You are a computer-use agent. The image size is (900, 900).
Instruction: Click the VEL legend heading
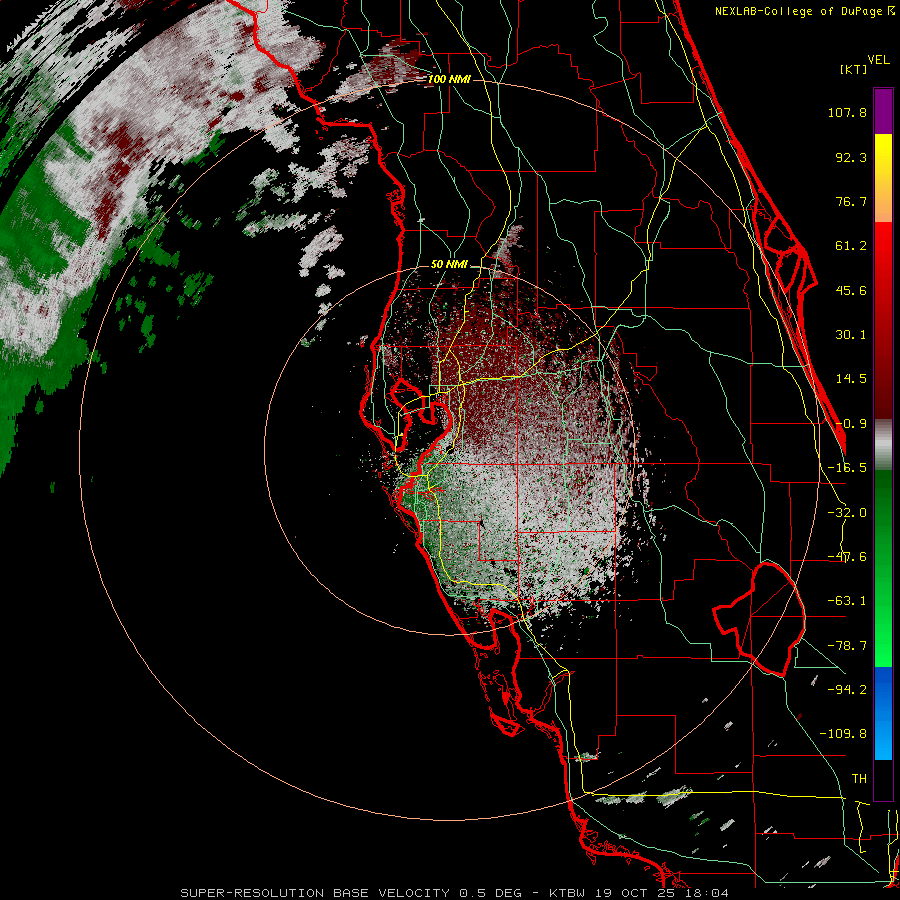[x=878, y=60]
